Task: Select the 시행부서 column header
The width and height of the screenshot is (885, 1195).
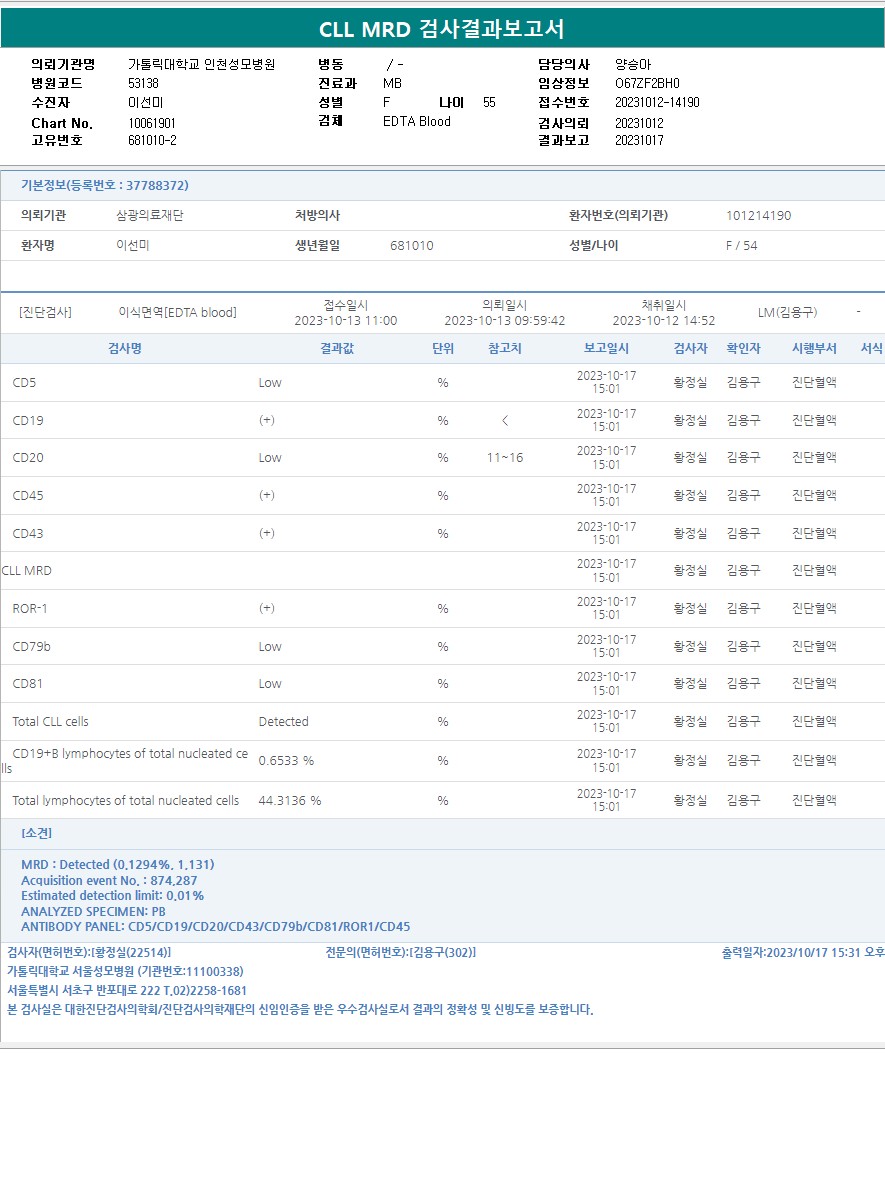Action: [x=814, y=349]
